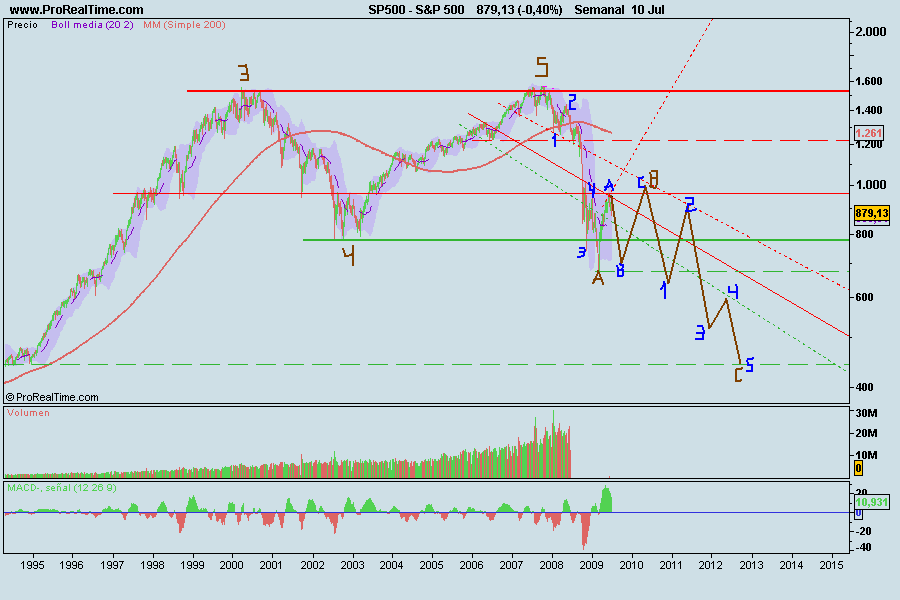Select the 1.600 price axis value
Screen dimensions: 900x600
coord(869,81)
